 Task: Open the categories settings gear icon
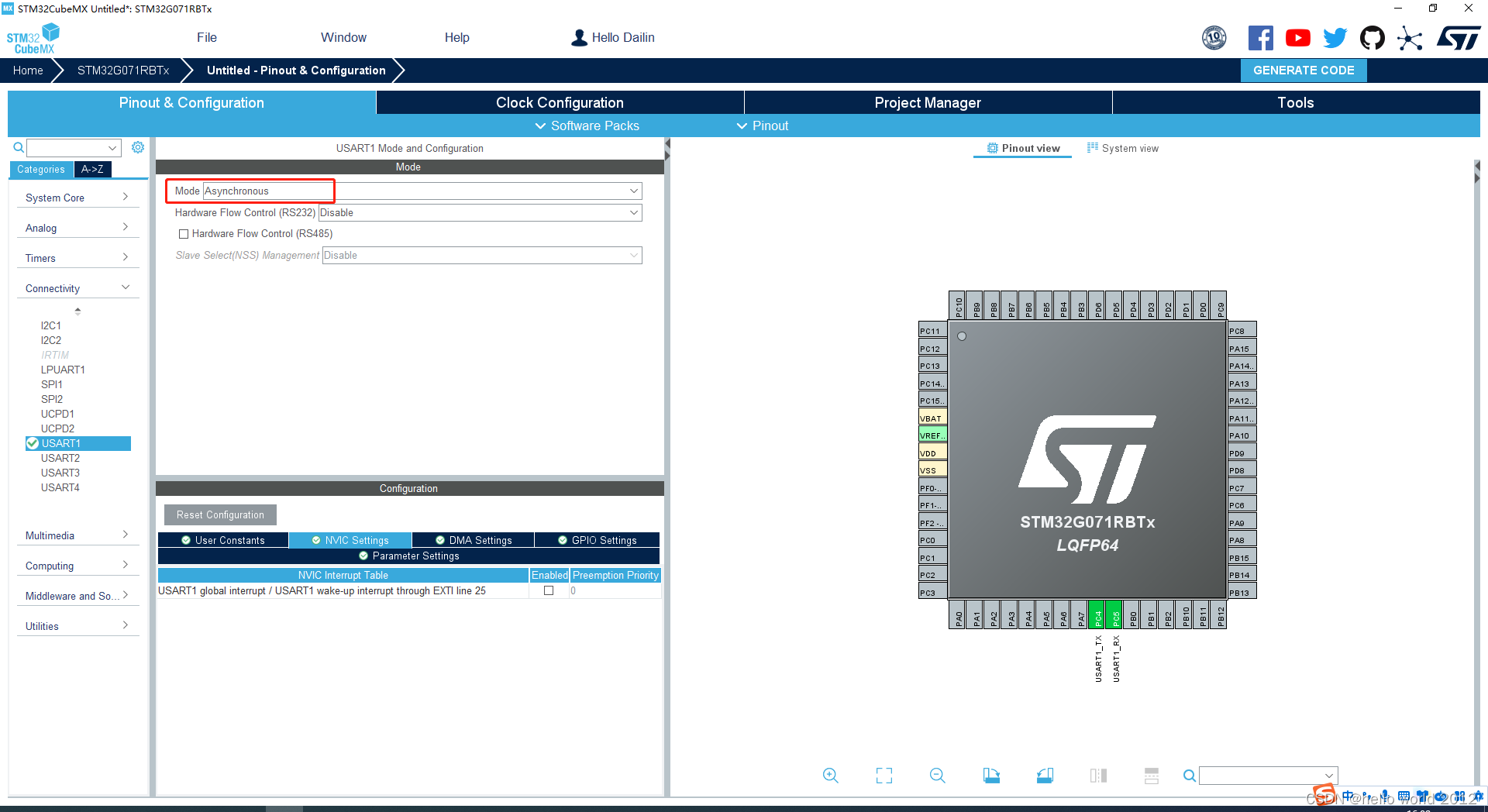(x=138, y=147)
